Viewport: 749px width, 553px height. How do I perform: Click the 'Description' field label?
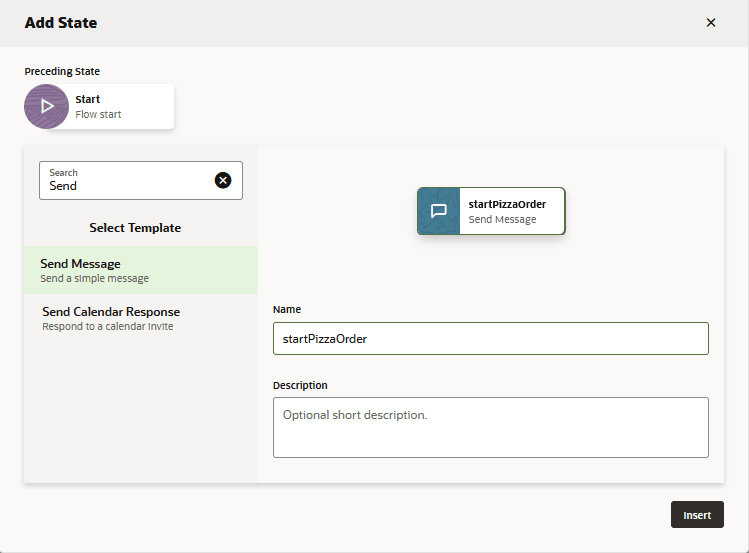click(300, 385)
